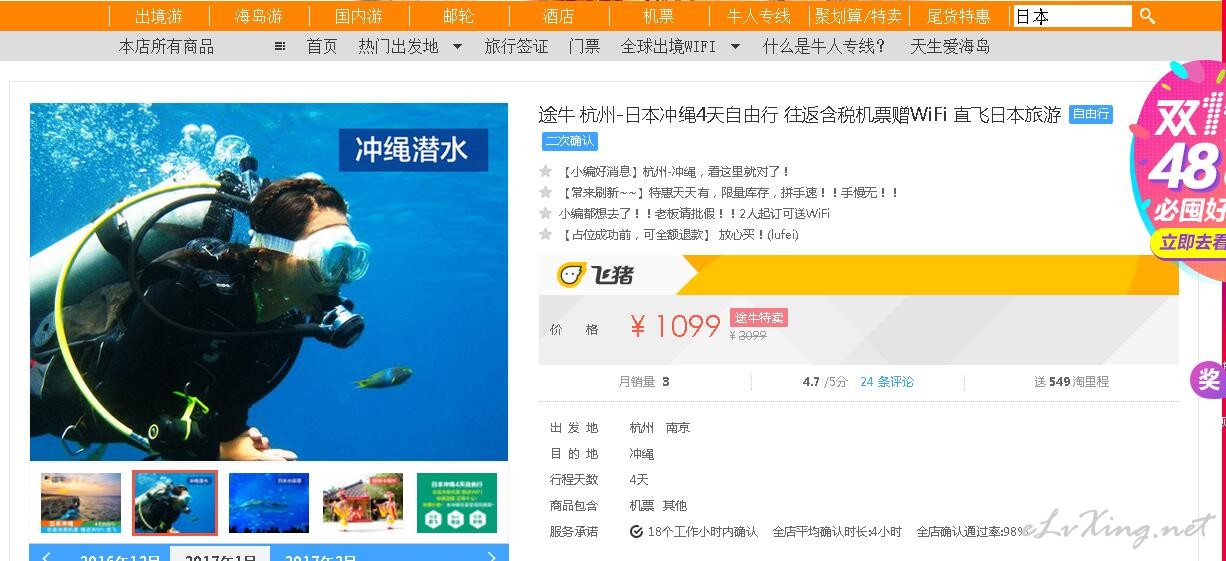Click the search field containing 日本

[1072, 16]
